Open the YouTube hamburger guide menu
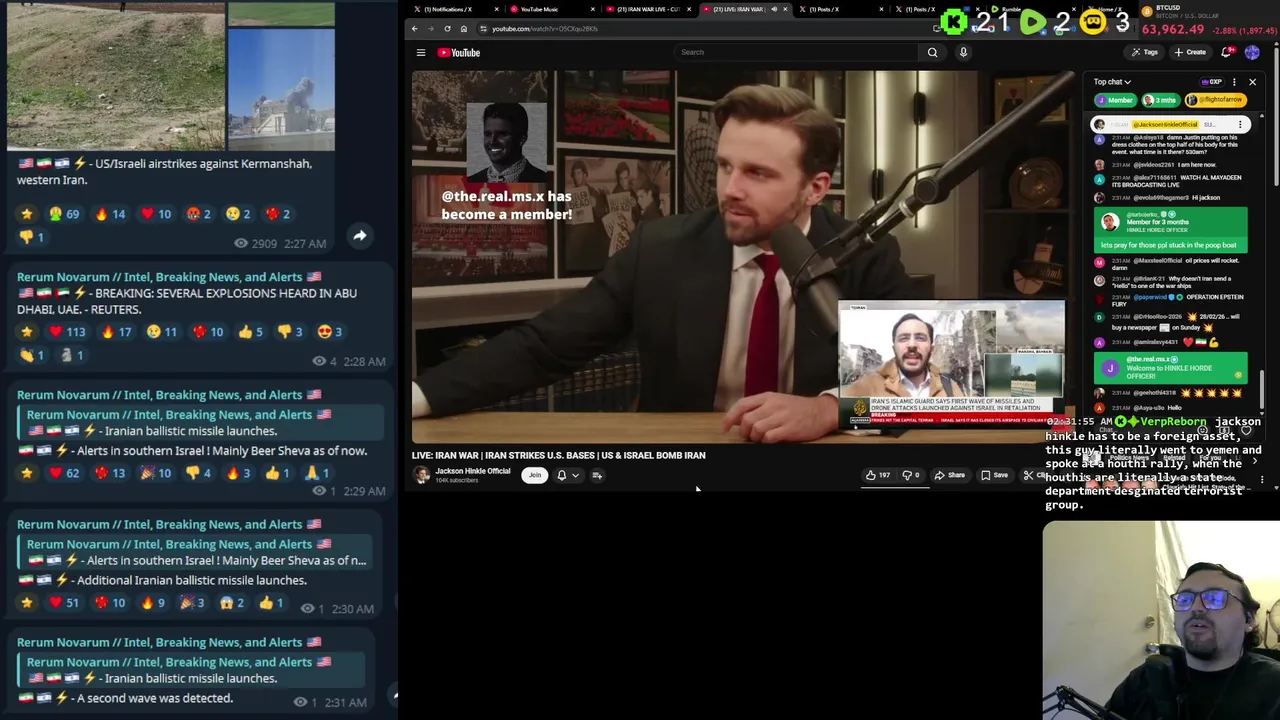The image size is (1280, 720). coord(421,52)
